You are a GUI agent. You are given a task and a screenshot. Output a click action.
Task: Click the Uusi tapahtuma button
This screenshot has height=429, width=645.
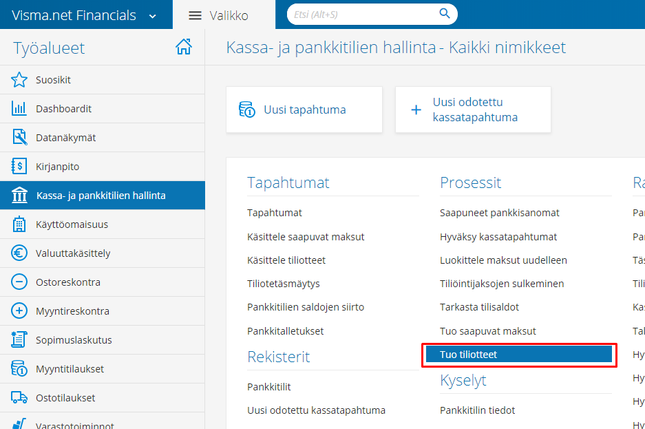pyautogui.click(x=305, y=110)
